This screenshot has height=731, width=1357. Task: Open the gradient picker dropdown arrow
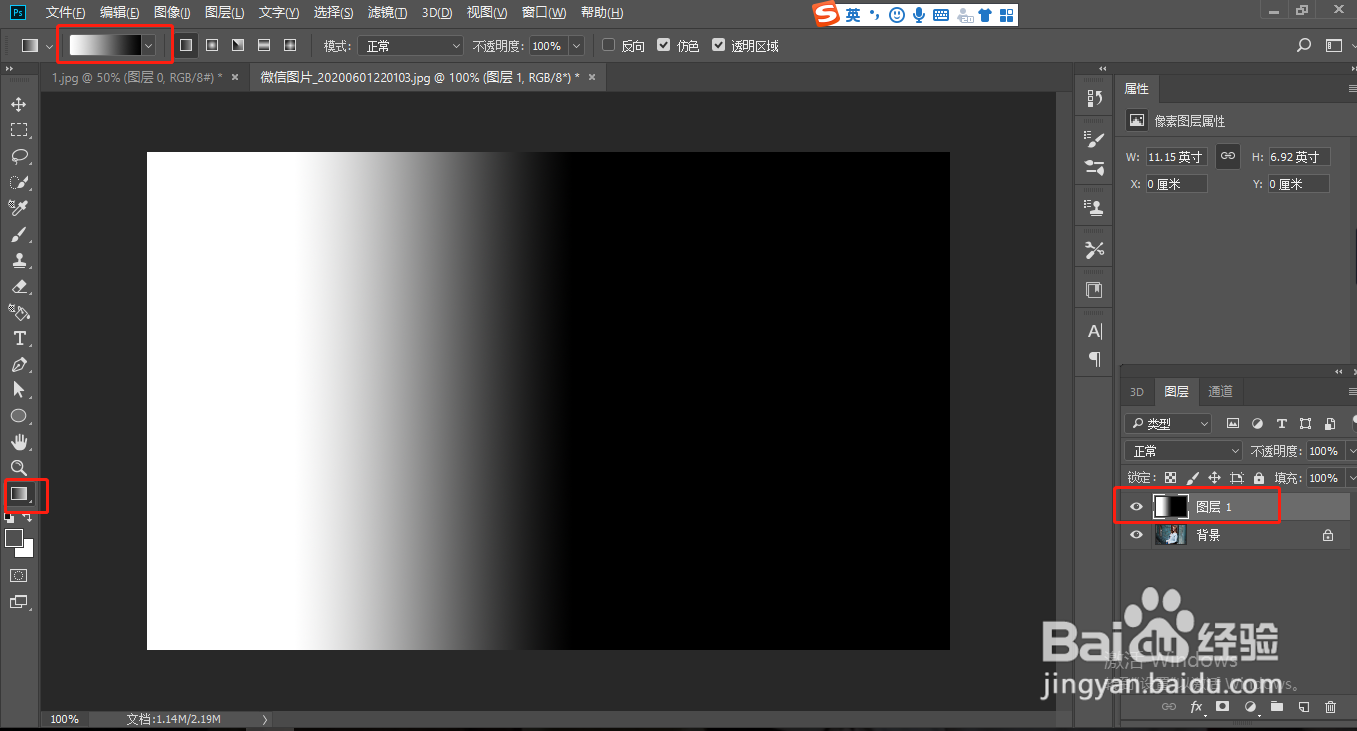149,45
